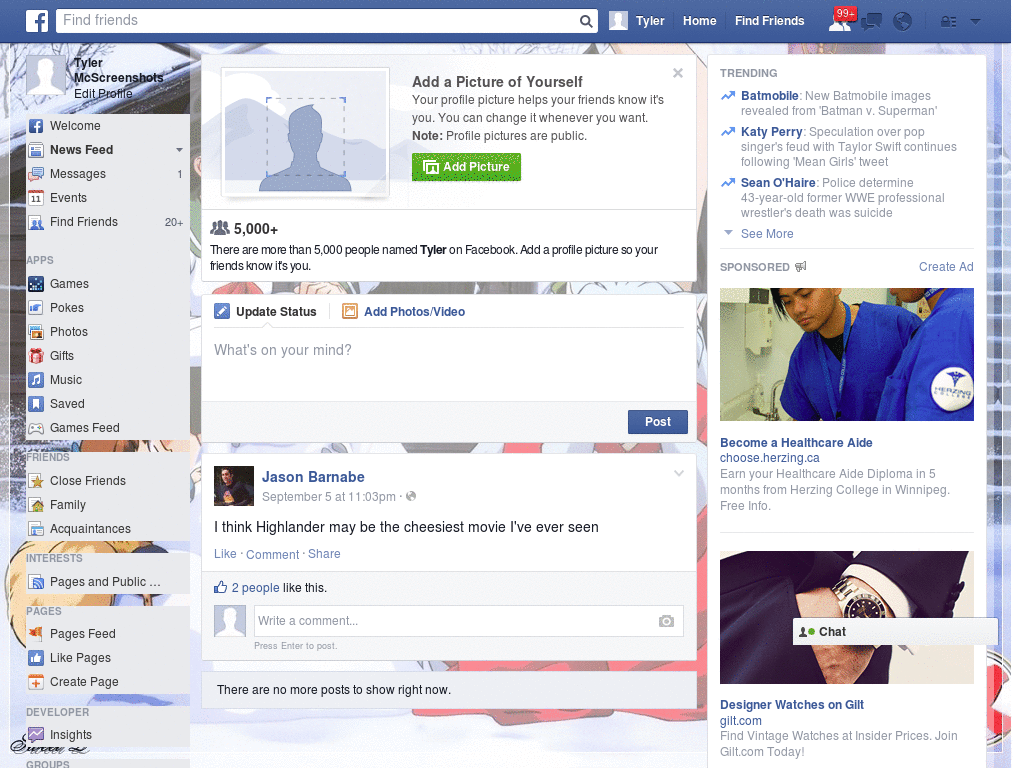
Task: Open Jason Barnabe profile name link
Action: click(x=313, y=477)
